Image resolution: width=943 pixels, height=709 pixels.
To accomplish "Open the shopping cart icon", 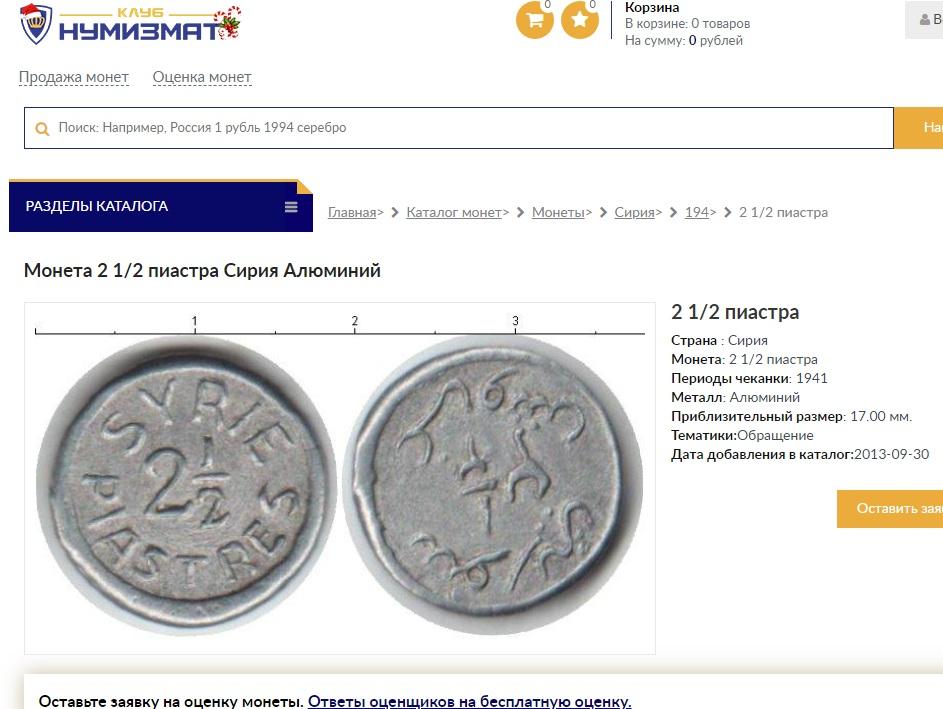I will pos(535,20).
